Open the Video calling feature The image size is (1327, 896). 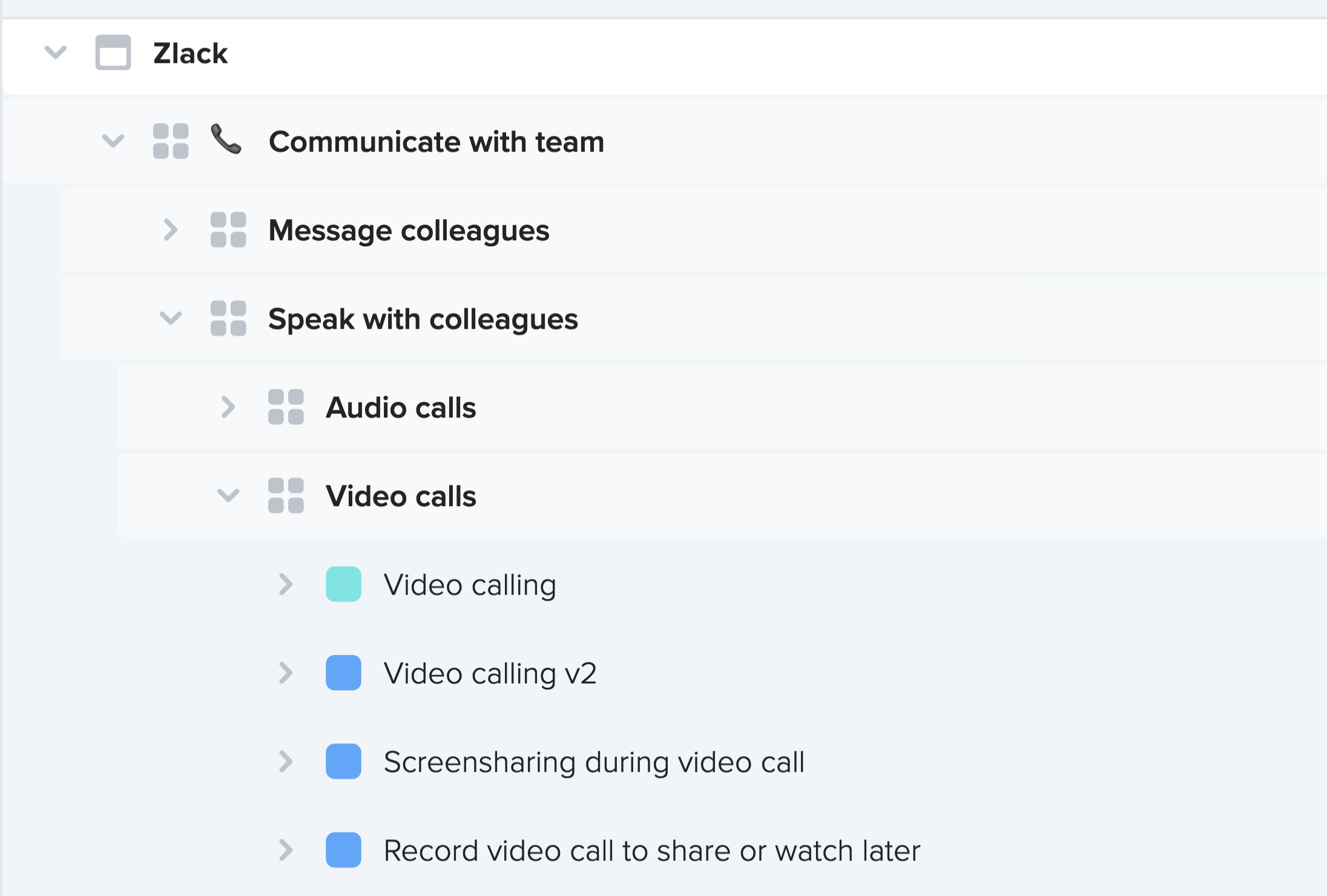click(x=471, y=584)
